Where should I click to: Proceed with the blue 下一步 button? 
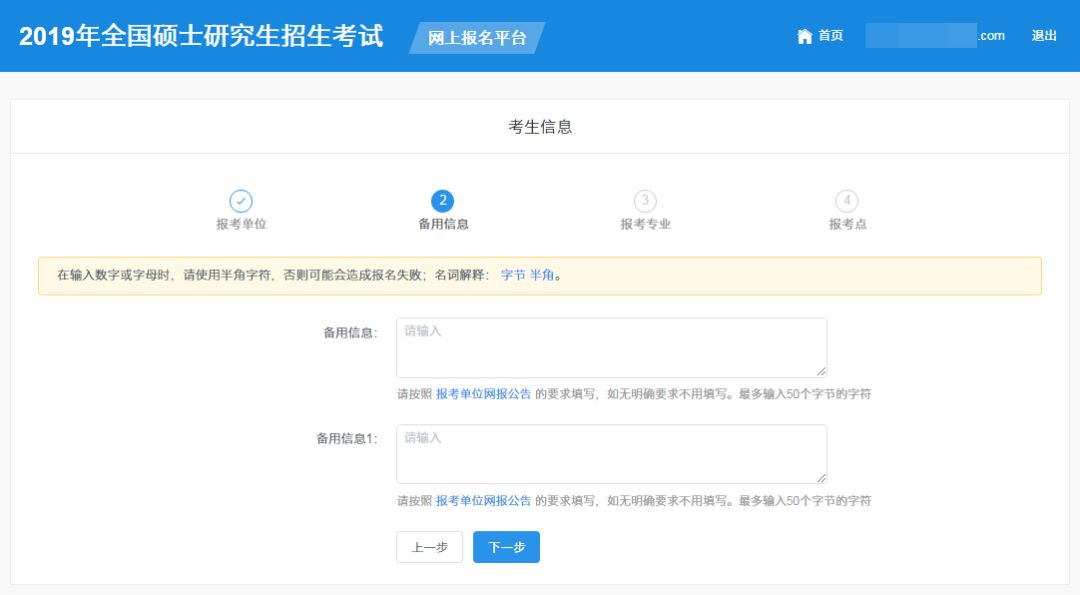pos(506,547)
